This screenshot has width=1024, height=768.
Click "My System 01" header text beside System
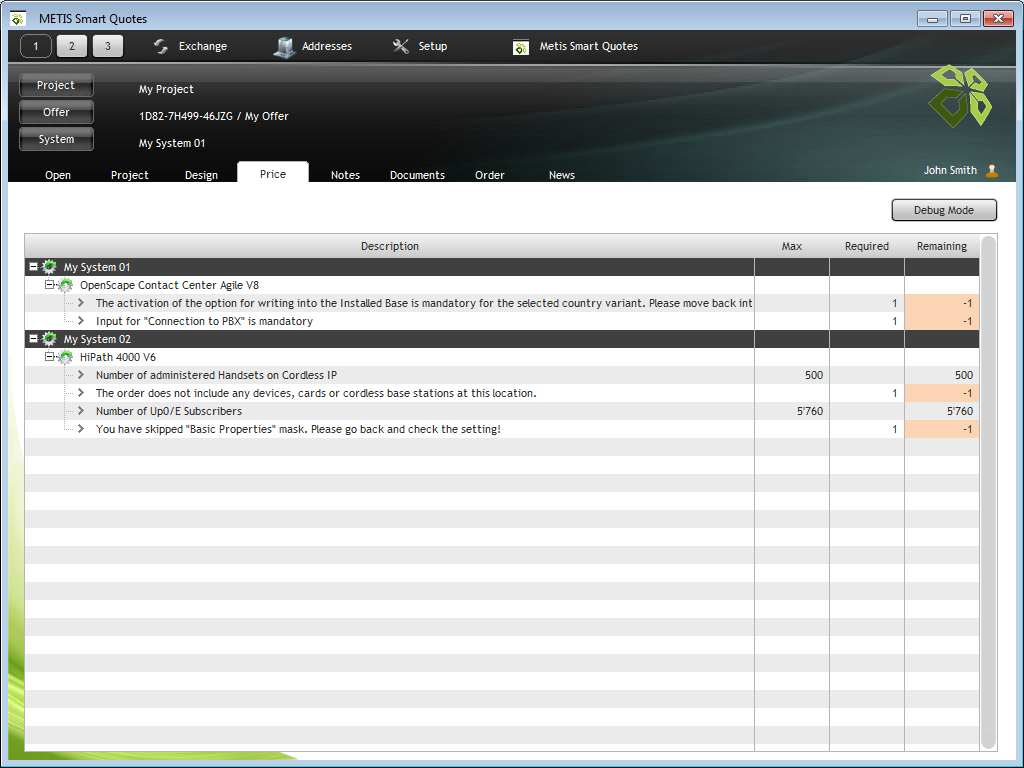point(172,143)
